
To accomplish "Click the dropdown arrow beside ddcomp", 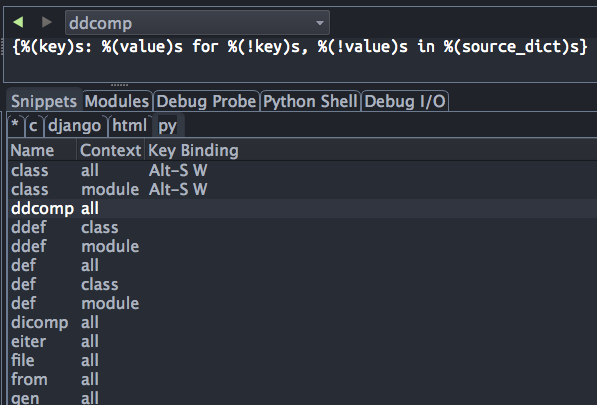I will coord(320,23).
